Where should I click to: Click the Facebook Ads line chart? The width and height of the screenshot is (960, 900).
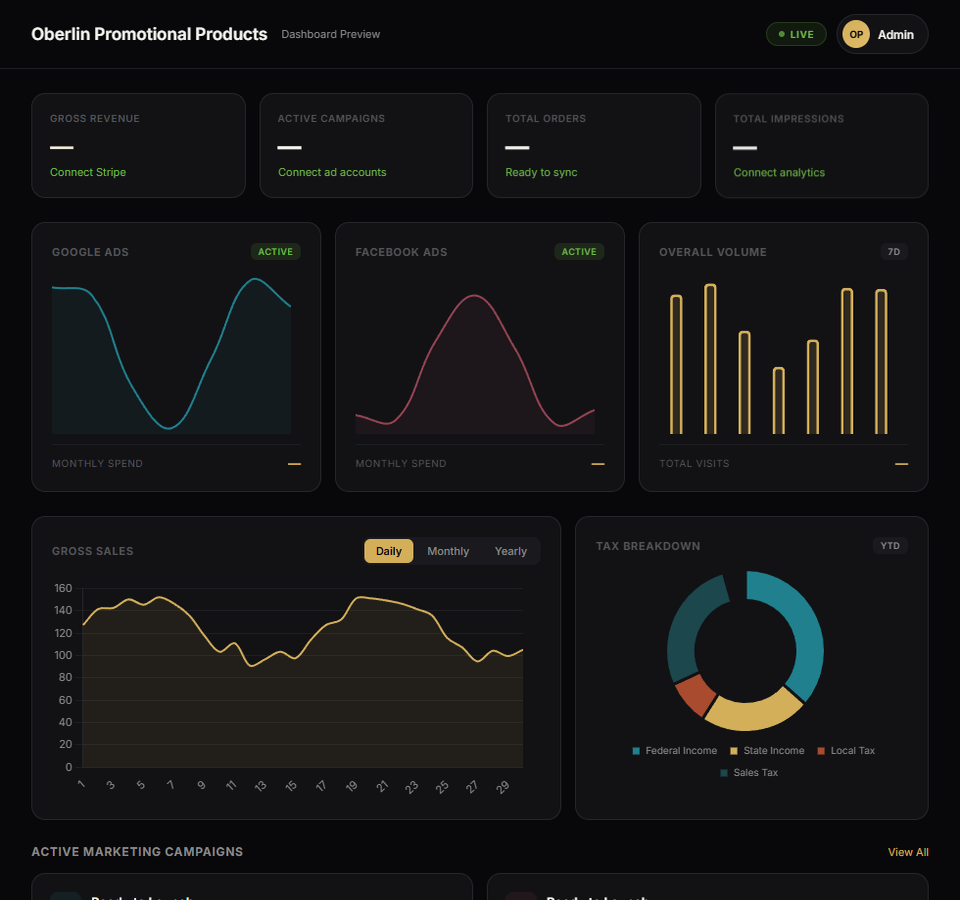[475, 364]
